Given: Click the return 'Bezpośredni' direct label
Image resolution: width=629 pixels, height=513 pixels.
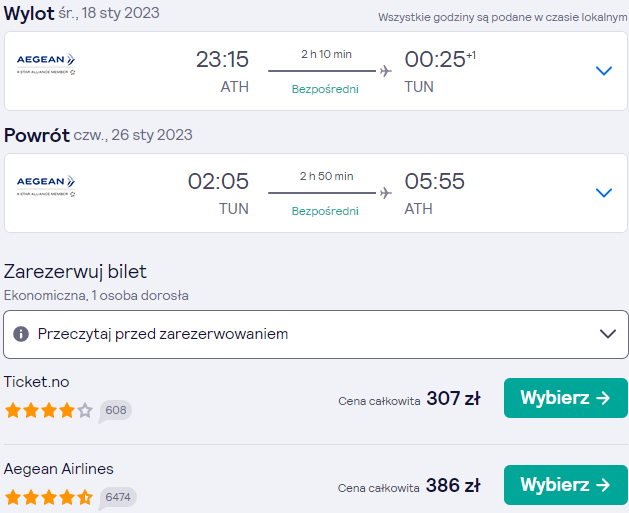Looking at the screenshot, I should coord(325,211).
